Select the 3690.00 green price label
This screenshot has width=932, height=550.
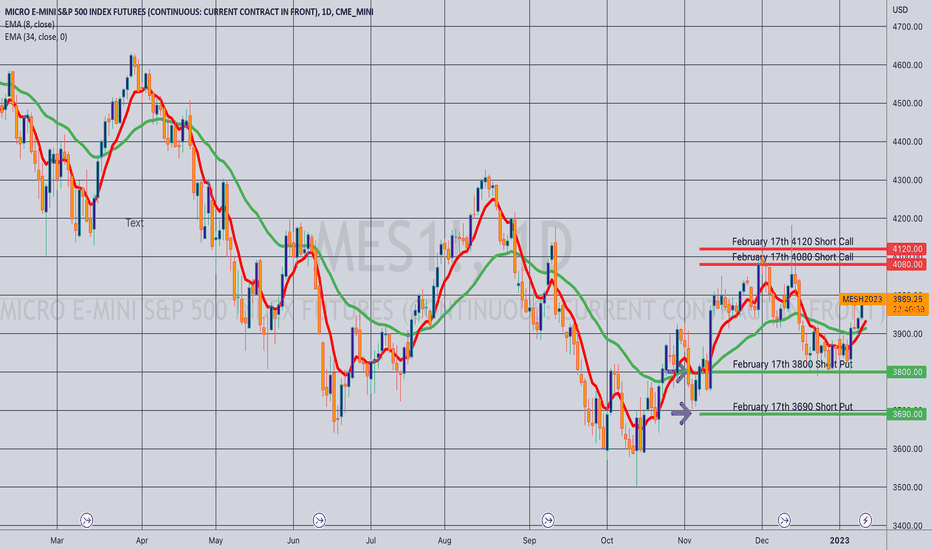click(908, 414)
